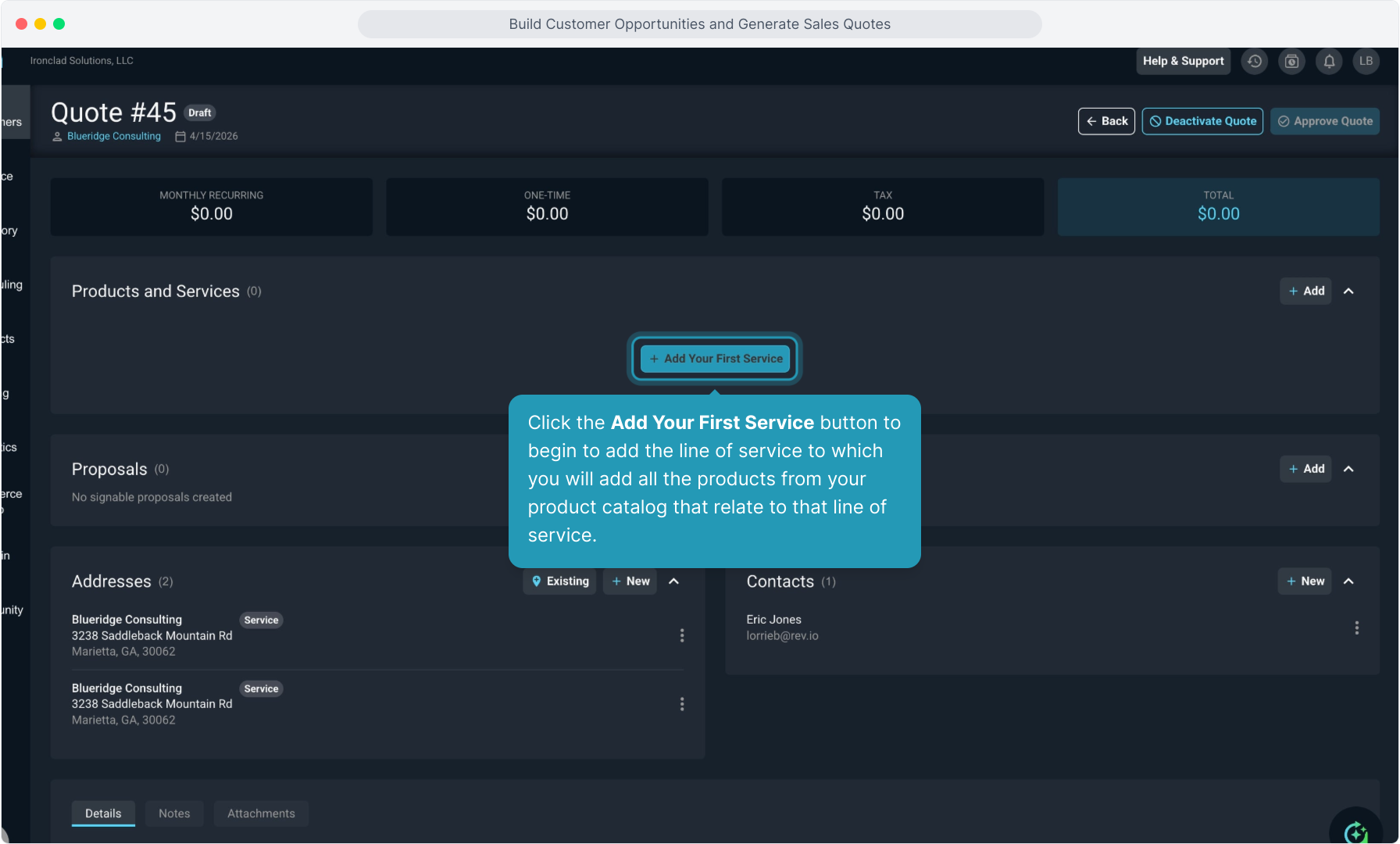Open the first Blueridge Consulting address options menu
Screen dimensions: 1400x844
[682, 635]
